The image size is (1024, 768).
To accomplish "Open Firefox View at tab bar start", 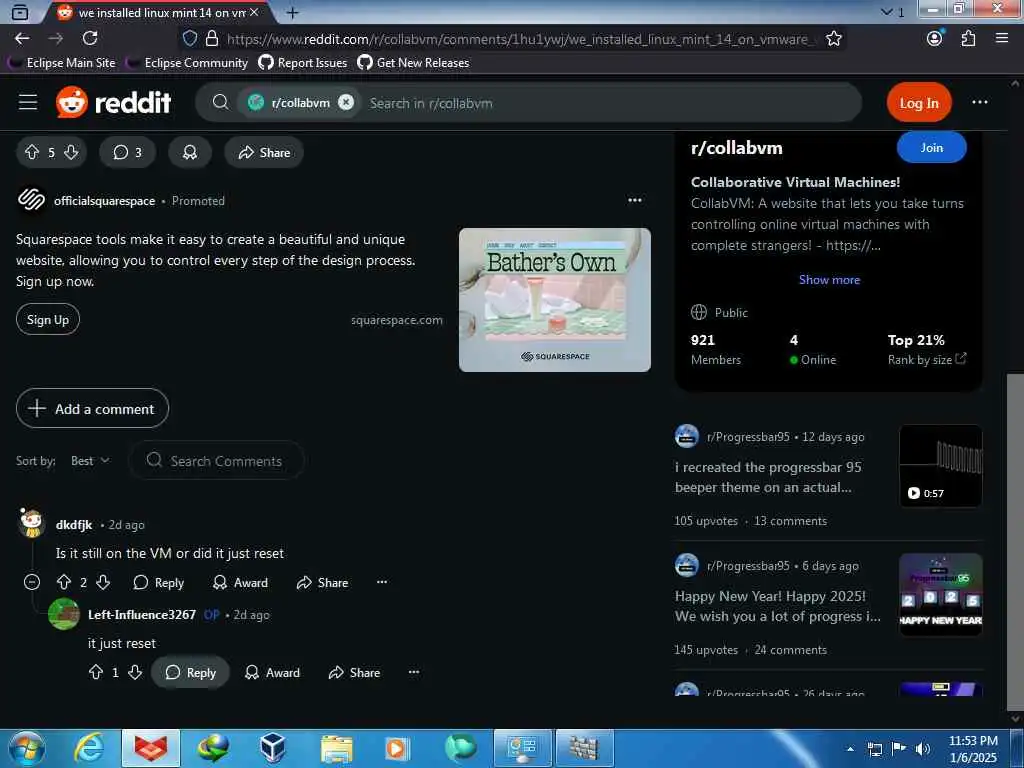I will pyautogui.click(x=20, y=12).
